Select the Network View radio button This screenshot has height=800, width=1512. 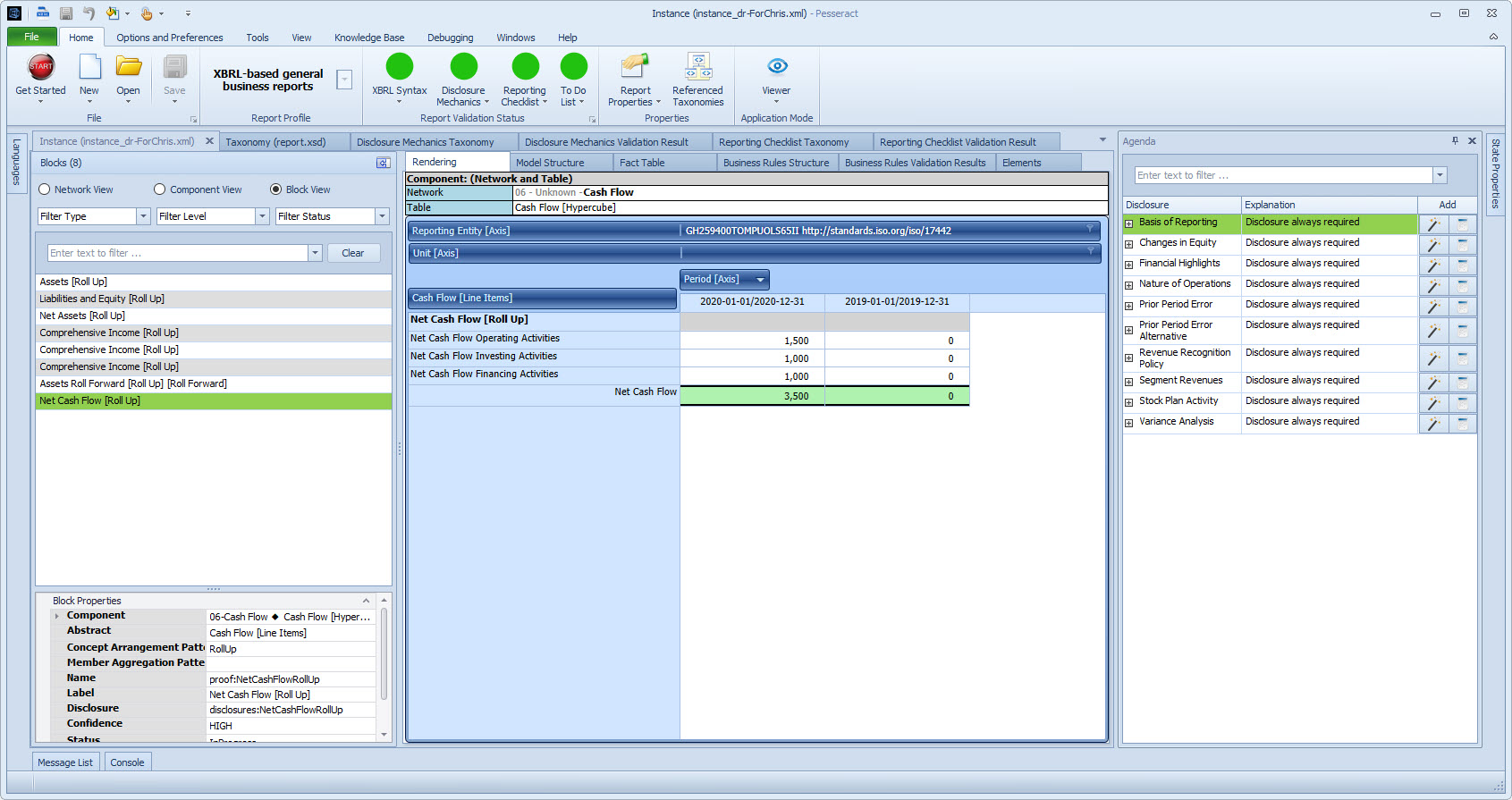coord(44,189)
